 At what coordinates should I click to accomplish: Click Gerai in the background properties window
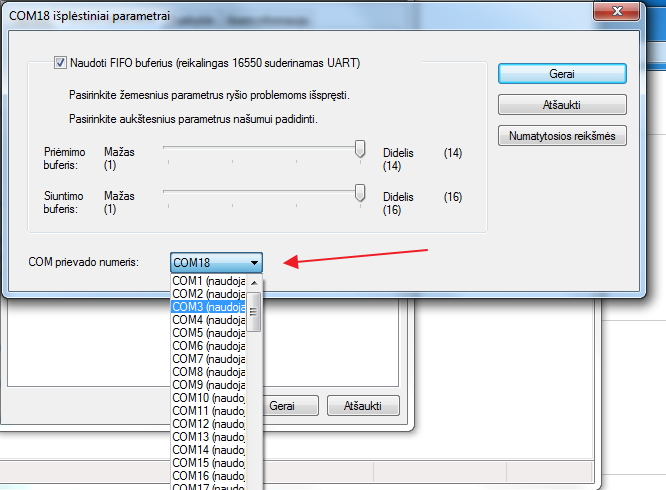point(282,406)
